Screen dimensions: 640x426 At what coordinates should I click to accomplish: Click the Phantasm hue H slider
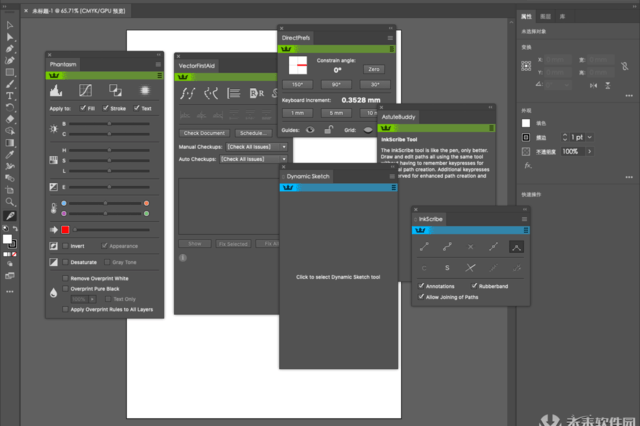coord(109,150)
